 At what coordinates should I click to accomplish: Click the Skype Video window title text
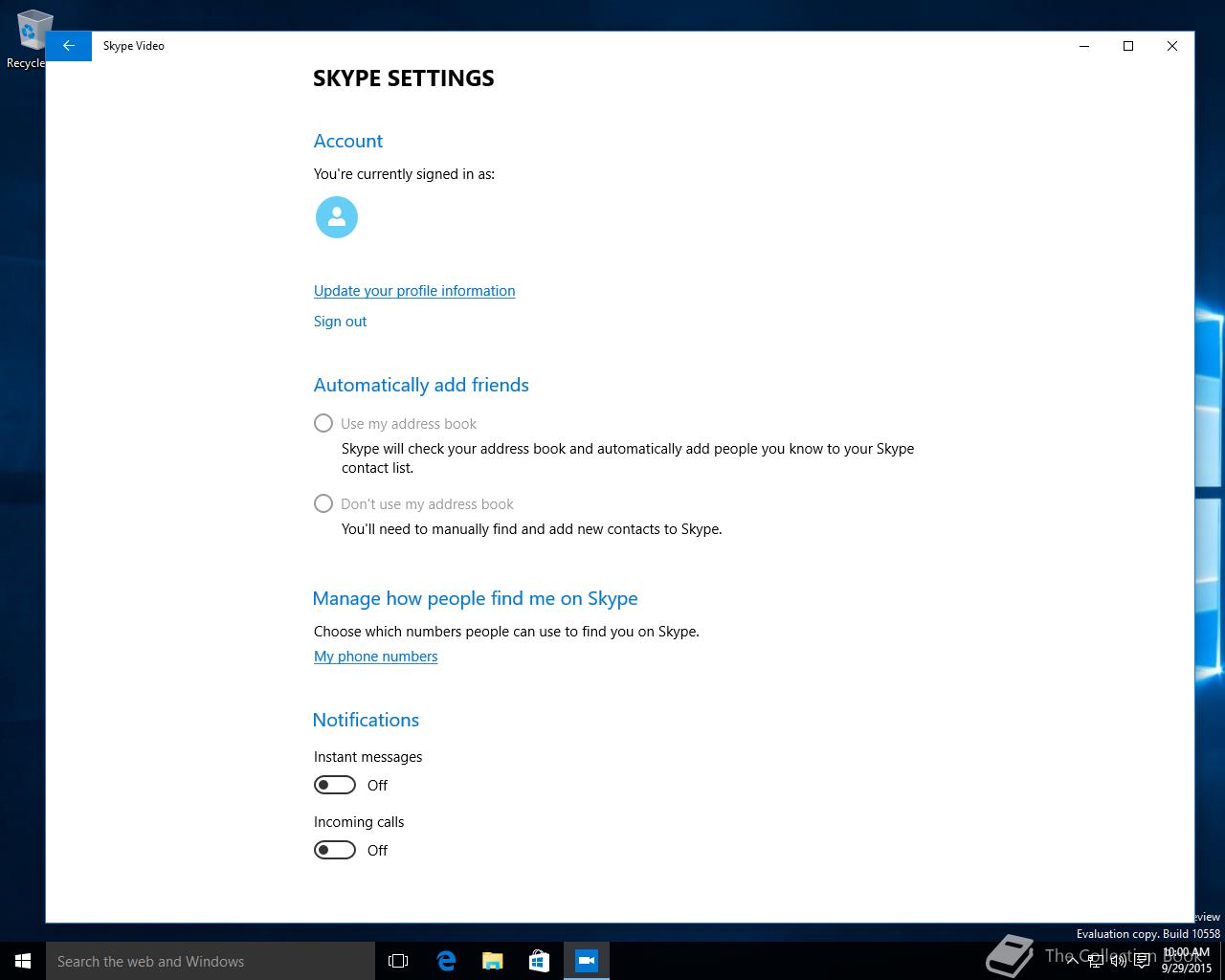tap(134, 46)
